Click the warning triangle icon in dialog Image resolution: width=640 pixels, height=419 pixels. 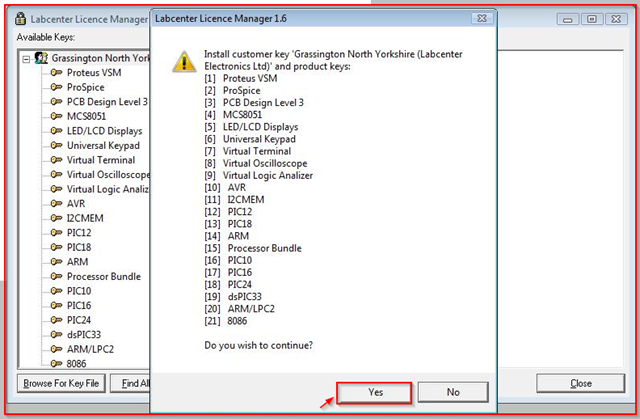(184, 62)
